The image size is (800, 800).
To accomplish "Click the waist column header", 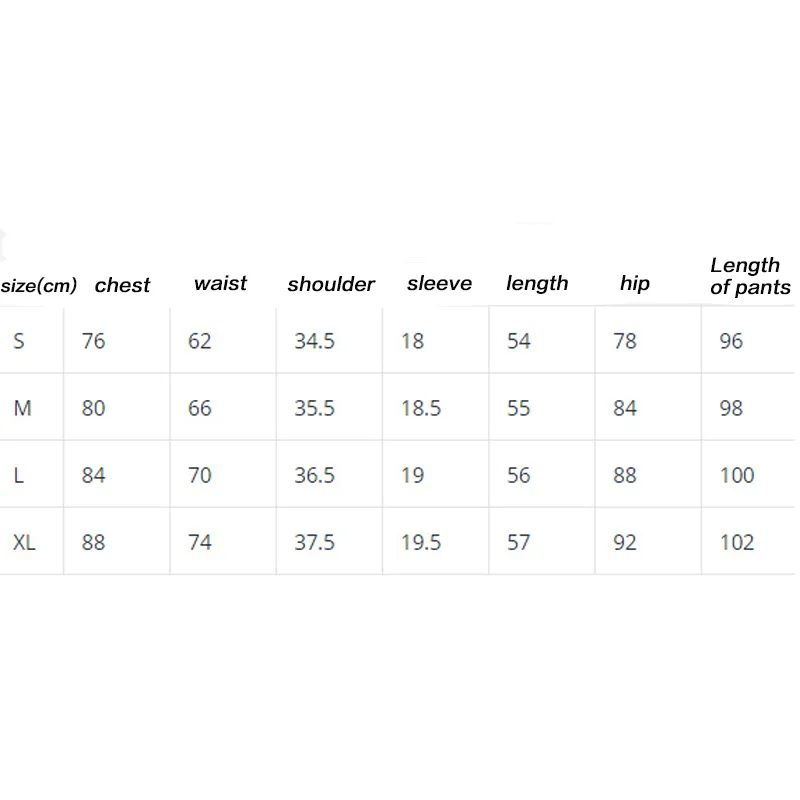I will point(220,283).
